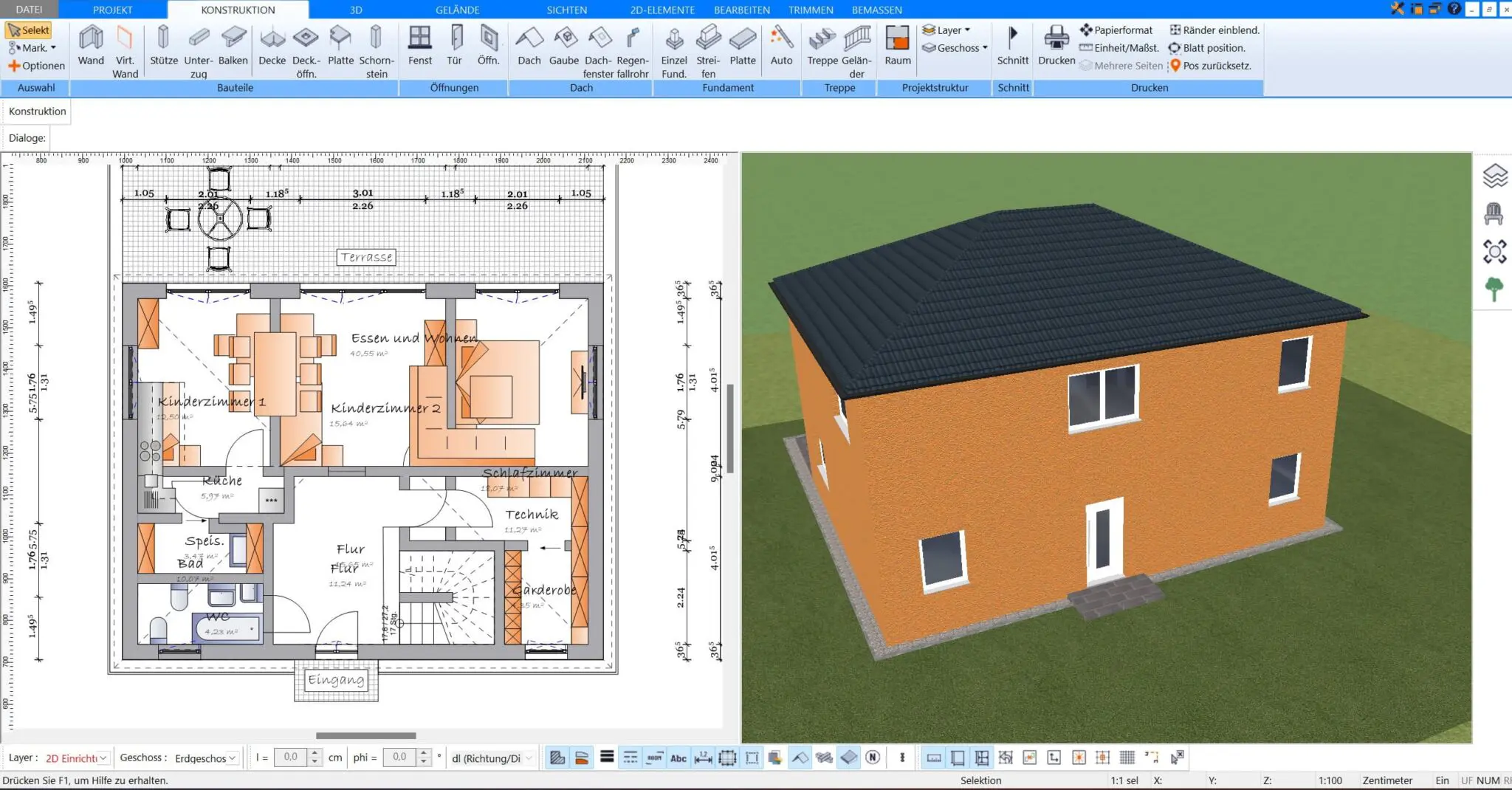Toggle the hatching display in the bottom toolbar

pyautogui.click(x=556, y=757)
